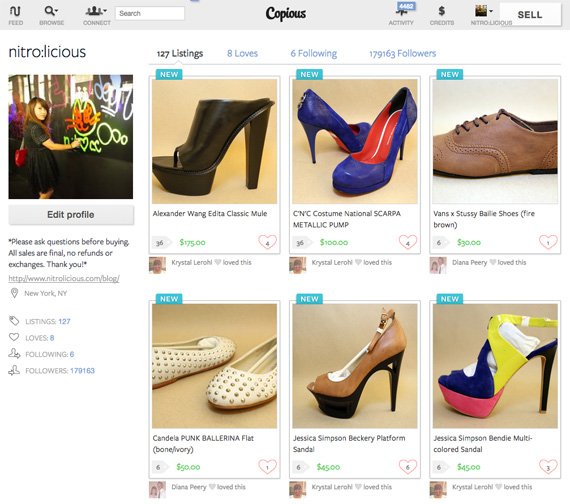Click the size 36 tag on Alexander Wang mule

pyautogui.click(x=161, y=243)
